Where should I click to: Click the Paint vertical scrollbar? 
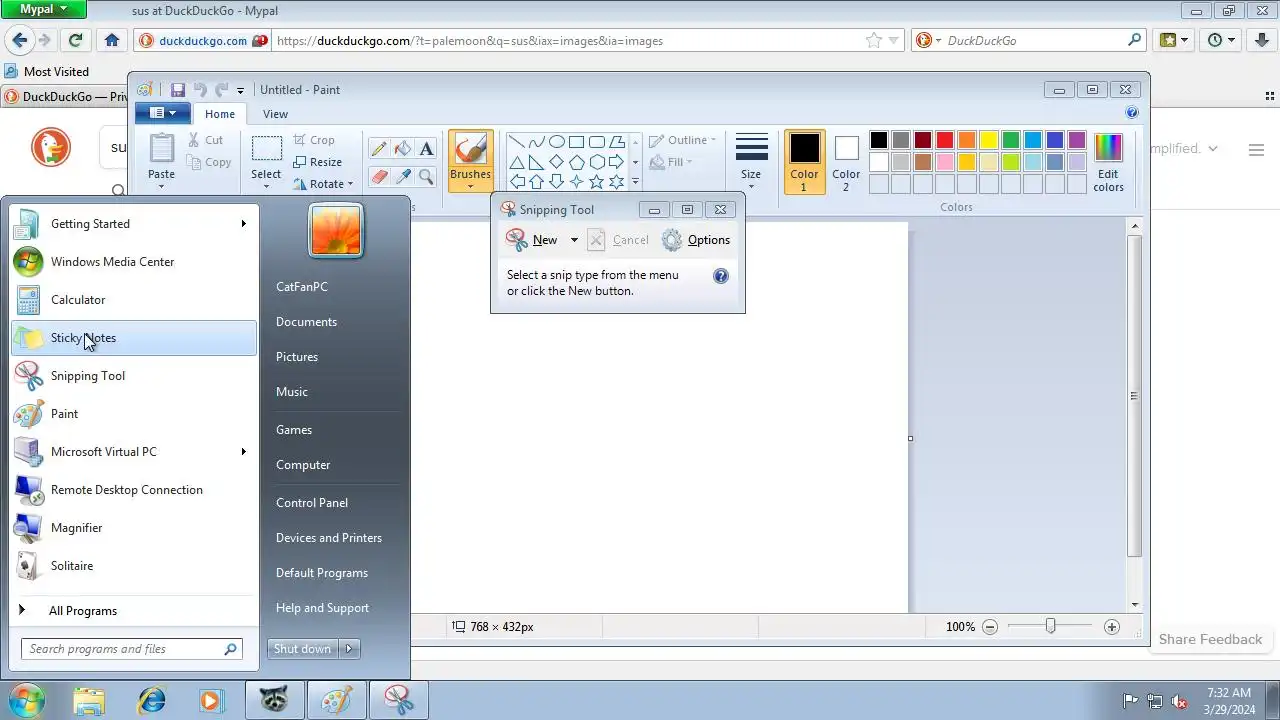(1134, 394)
